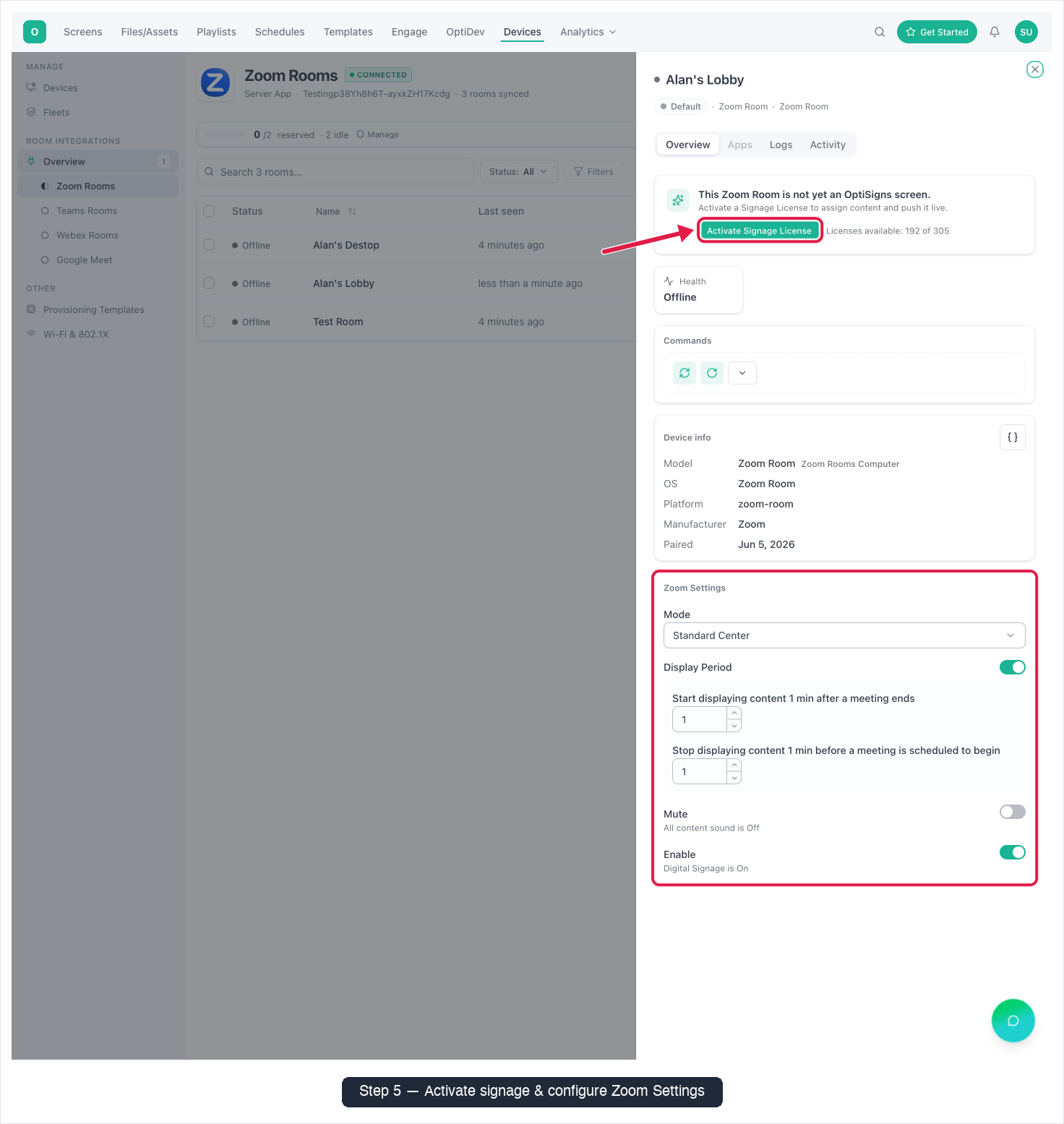Screen dimensions: 1064x1124
Task: Click the Devices icon in sidebar
Action: click(x=31, y=87)
